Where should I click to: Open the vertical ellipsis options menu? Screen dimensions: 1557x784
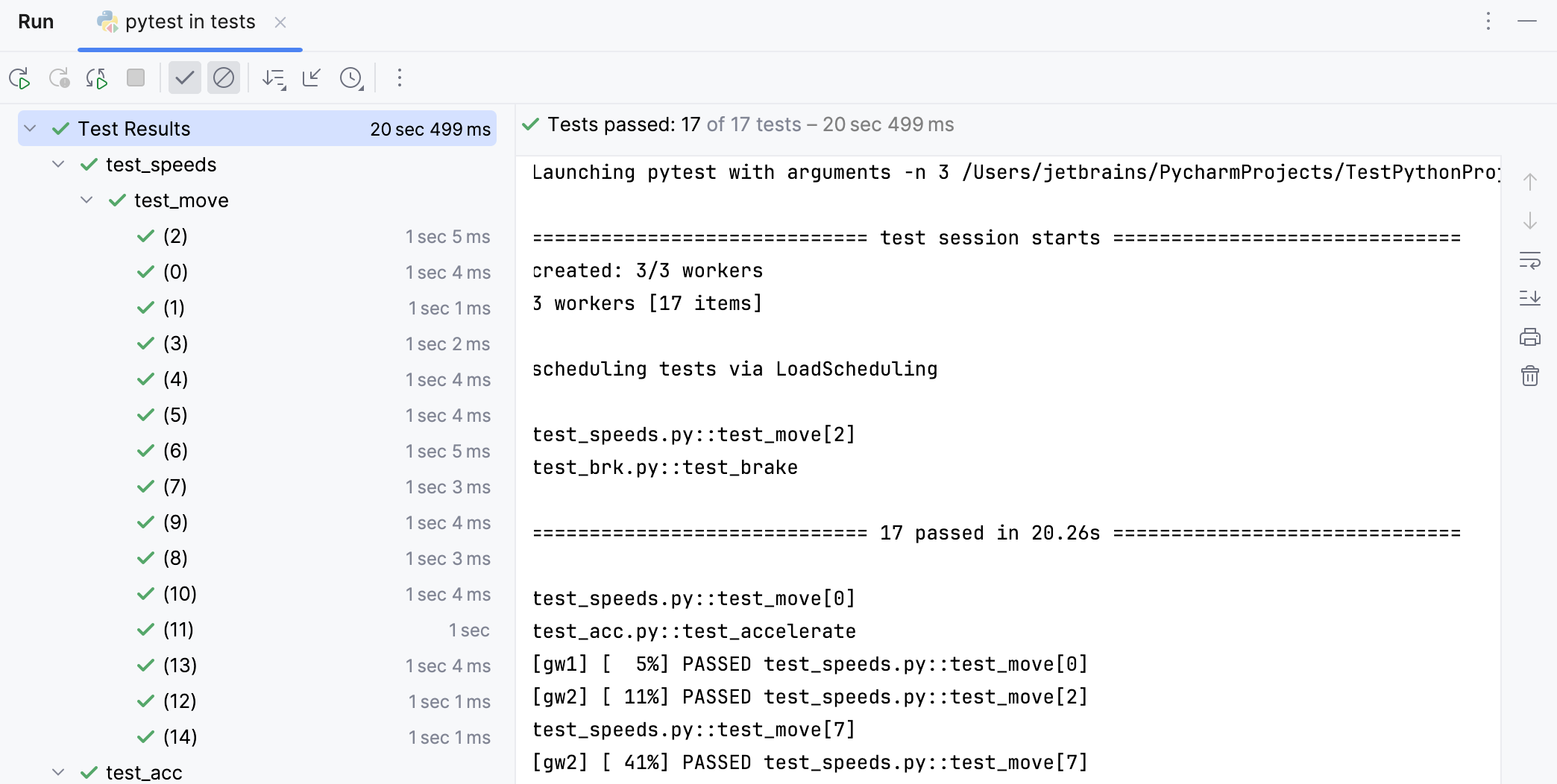(400, 78)
